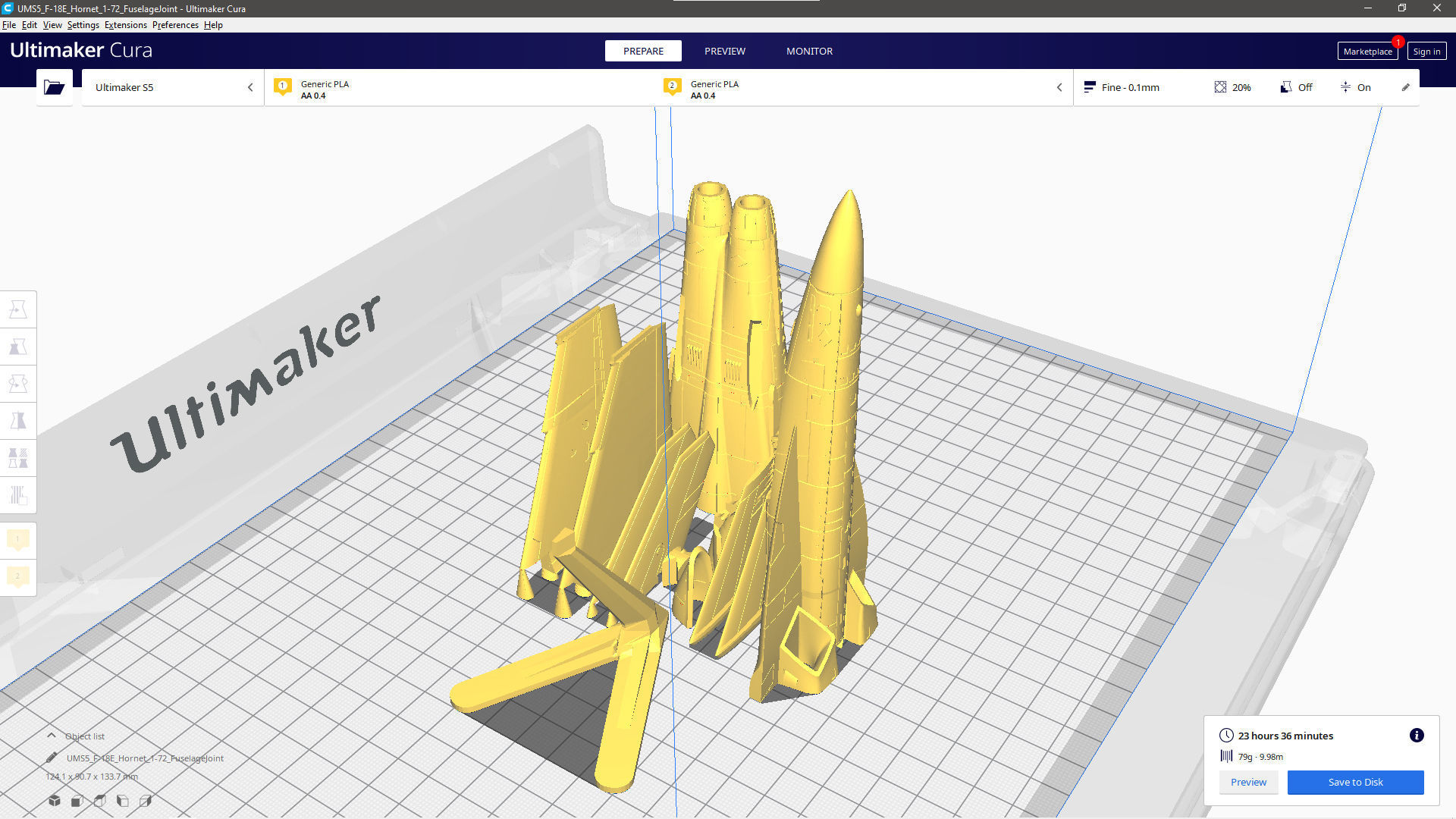Screen dimensions: 1456x819
Task: Switch to 3D perspective view cube
Action: (55, 800)
